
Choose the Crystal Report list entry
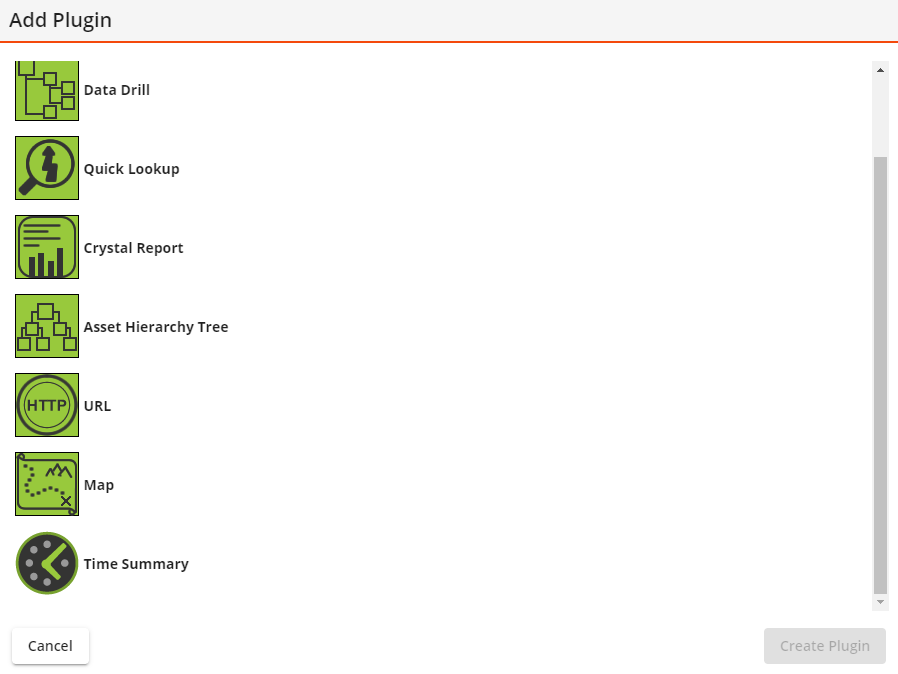pyautogui.click(x=133, y=248)
